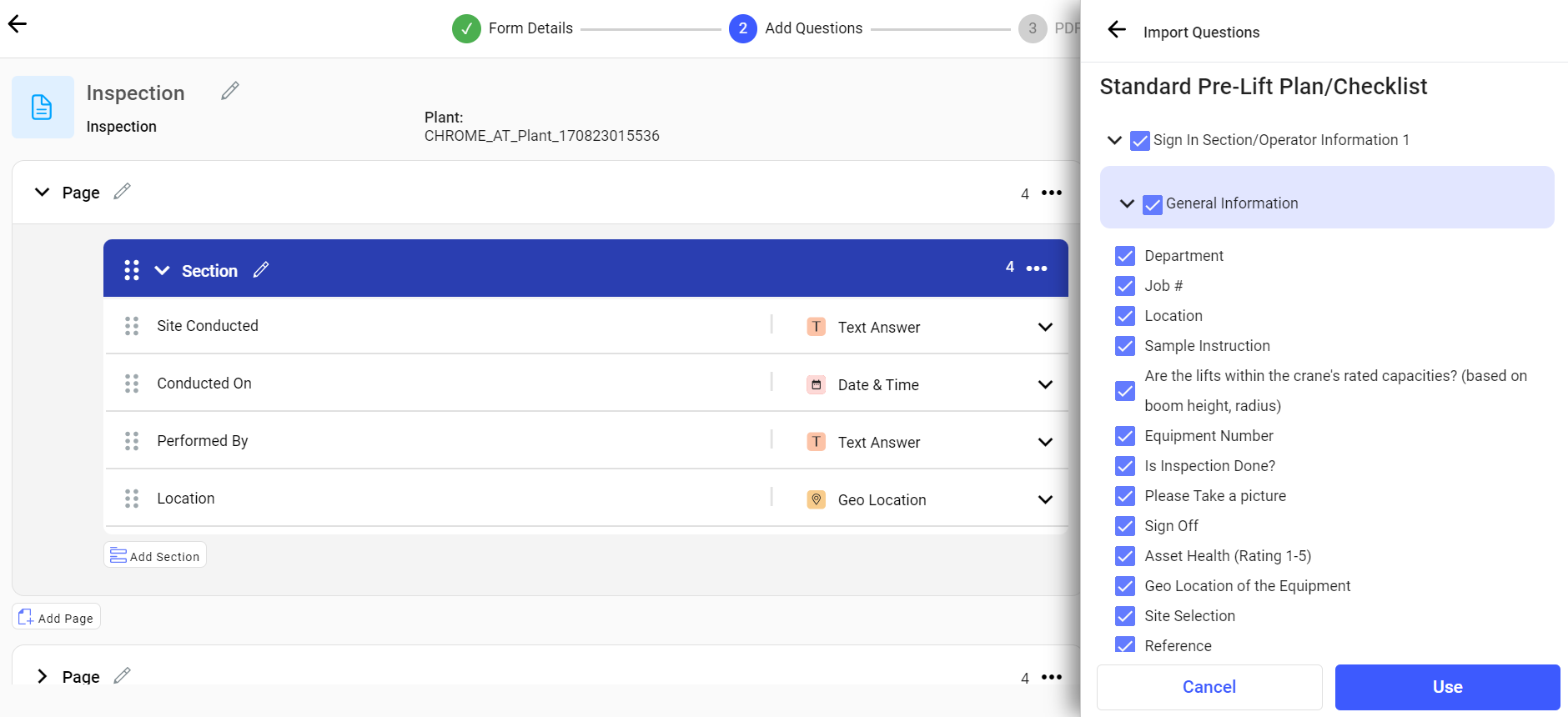The height and width of the screenshot is (717, 1568).
Task: Click the pencil icon beside Inspection title
Action: pos(230,91)
